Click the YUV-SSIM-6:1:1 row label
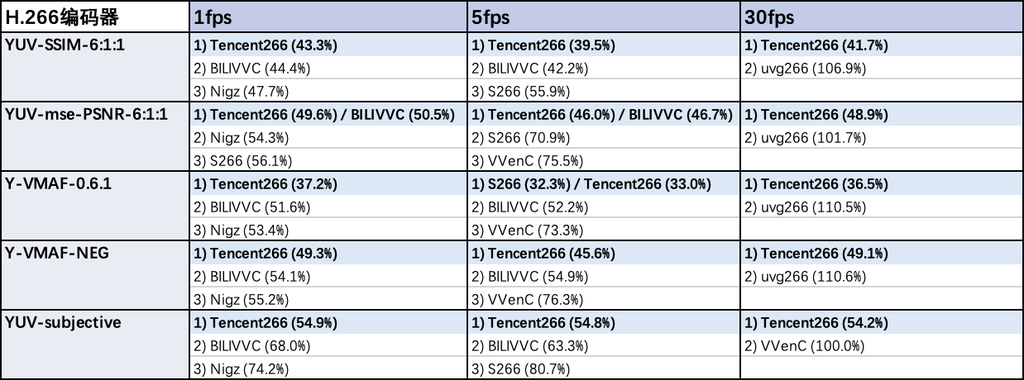 click(95, 68)
